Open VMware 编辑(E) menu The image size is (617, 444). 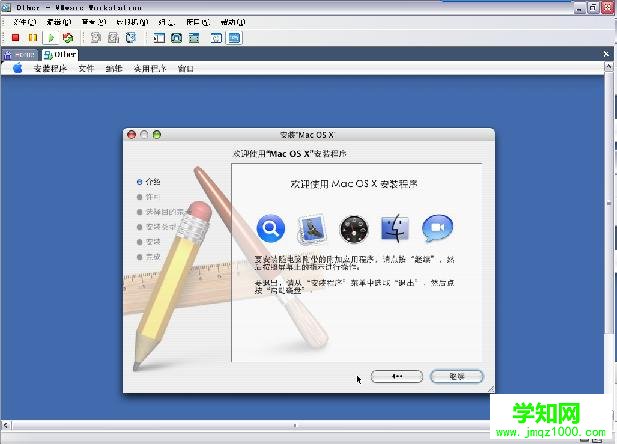[x=59, y=22]
